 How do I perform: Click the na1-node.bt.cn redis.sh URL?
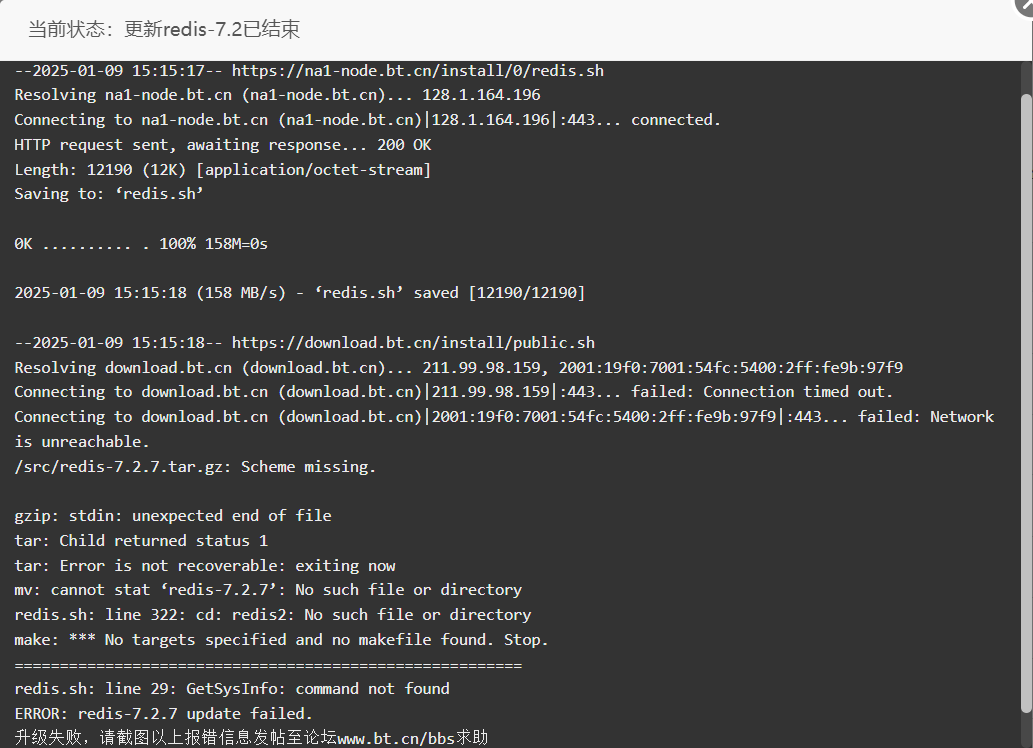[418, 71]
